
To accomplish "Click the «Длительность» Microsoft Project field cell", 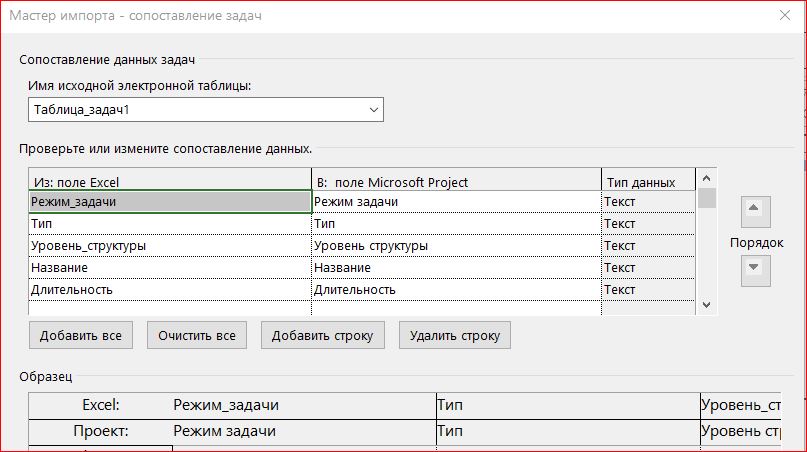I will pyautogui.click(x=455, y=290).
